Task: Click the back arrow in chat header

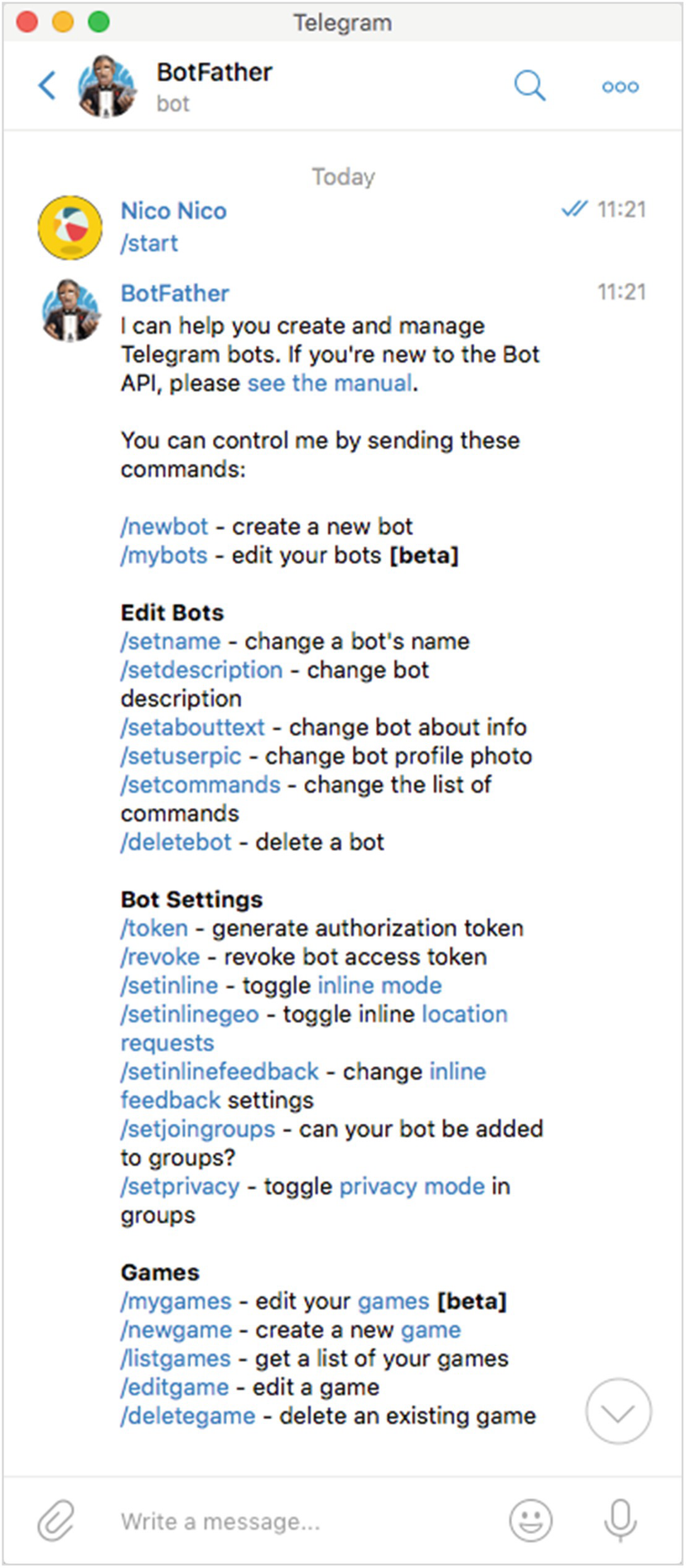Action: 48,85
